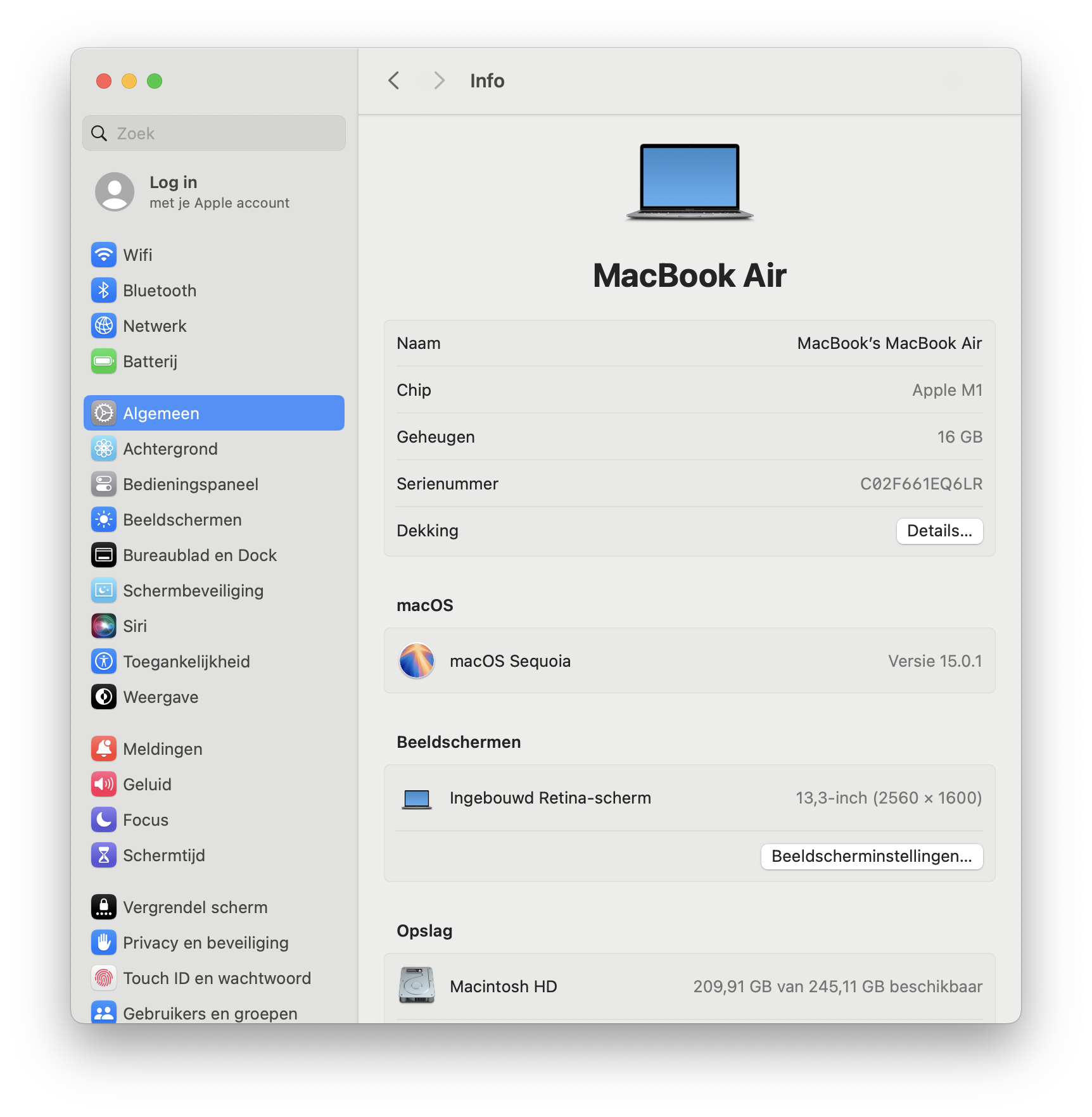Click Bureaublad en Dock icon
Viewport: 1092px width, 1117px height.
pos(104,555)
